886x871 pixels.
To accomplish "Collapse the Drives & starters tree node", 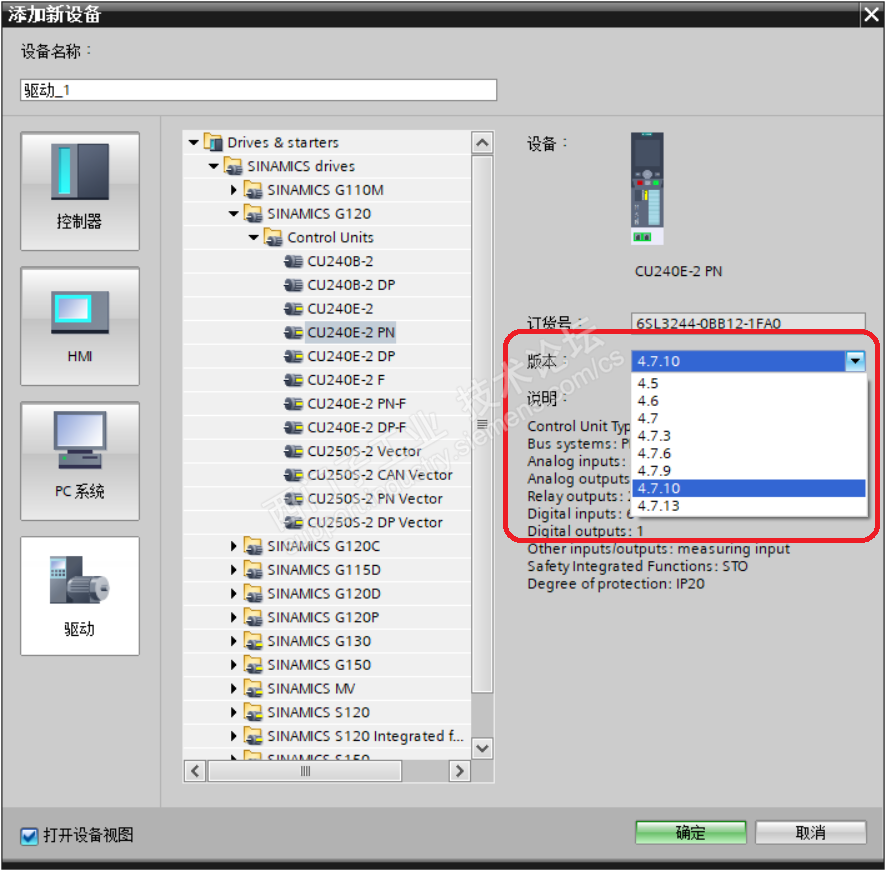I will point(193,142).
